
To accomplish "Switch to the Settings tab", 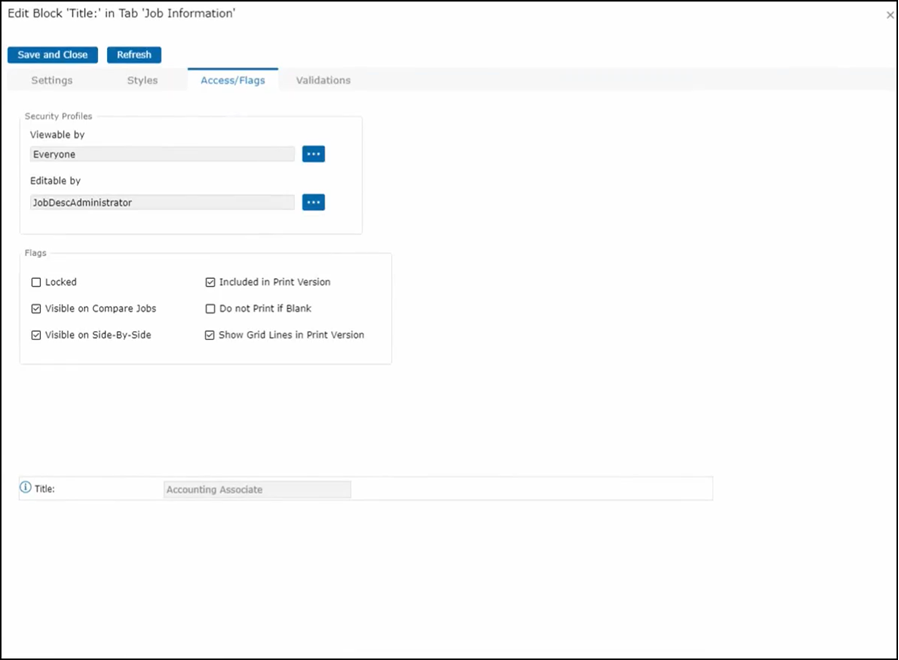I will (52, 80).
